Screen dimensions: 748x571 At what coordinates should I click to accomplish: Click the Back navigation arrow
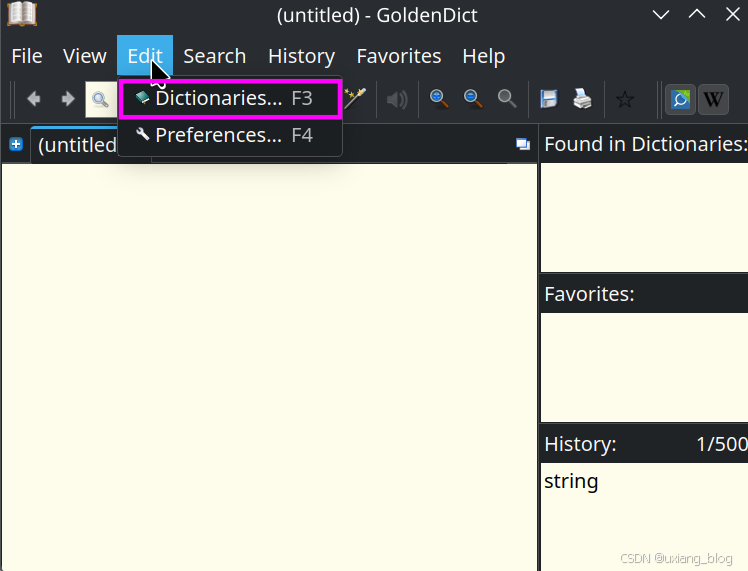[x=33, y=99]
